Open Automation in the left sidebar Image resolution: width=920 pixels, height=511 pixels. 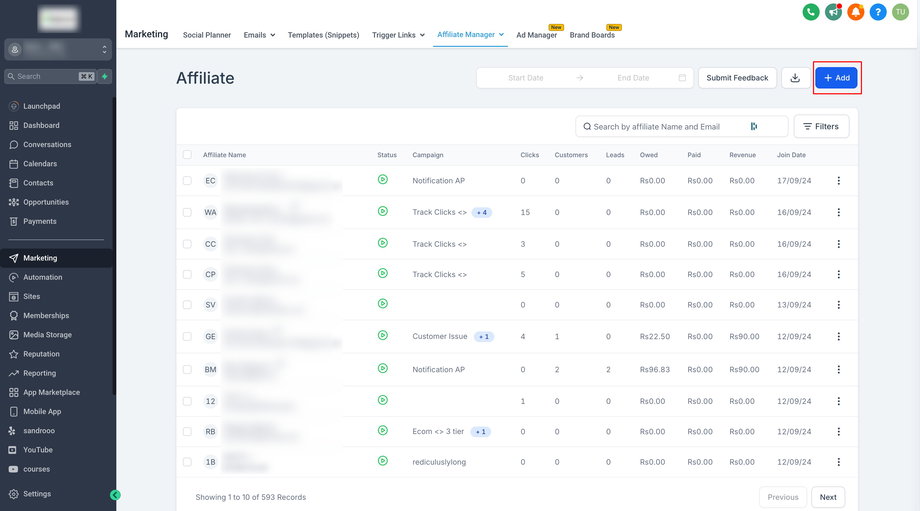pos(43,277)
